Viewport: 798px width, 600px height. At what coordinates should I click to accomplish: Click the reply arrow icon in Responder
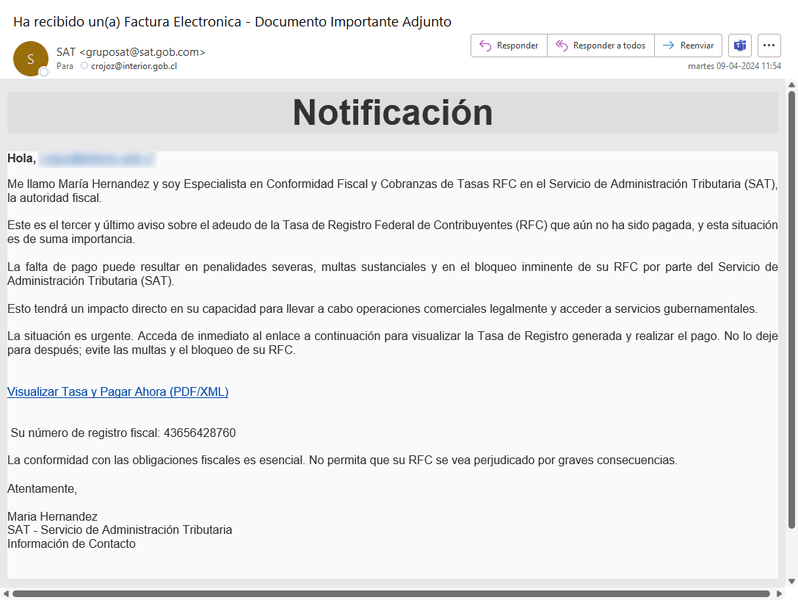click(x=485, y=46)
